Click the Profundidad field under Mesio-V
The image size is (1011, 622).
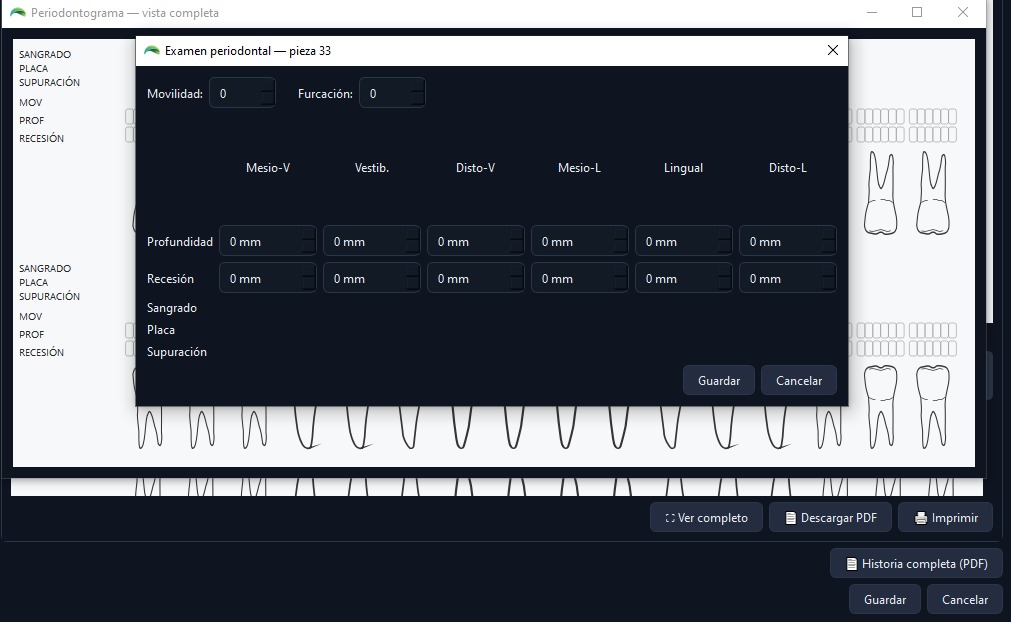(268, 242)
